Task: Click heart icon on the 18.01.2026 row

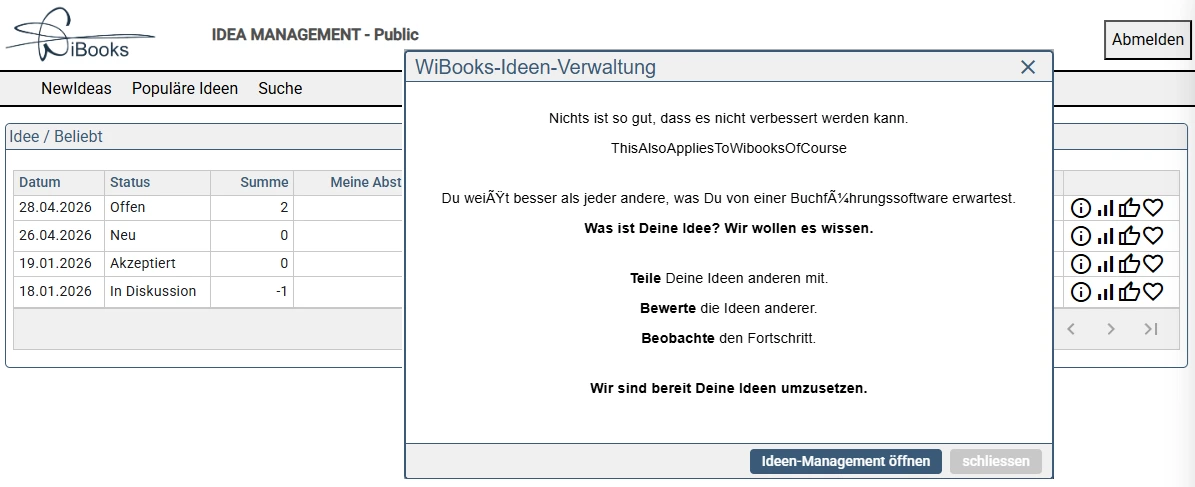Action: (1153, 291)
